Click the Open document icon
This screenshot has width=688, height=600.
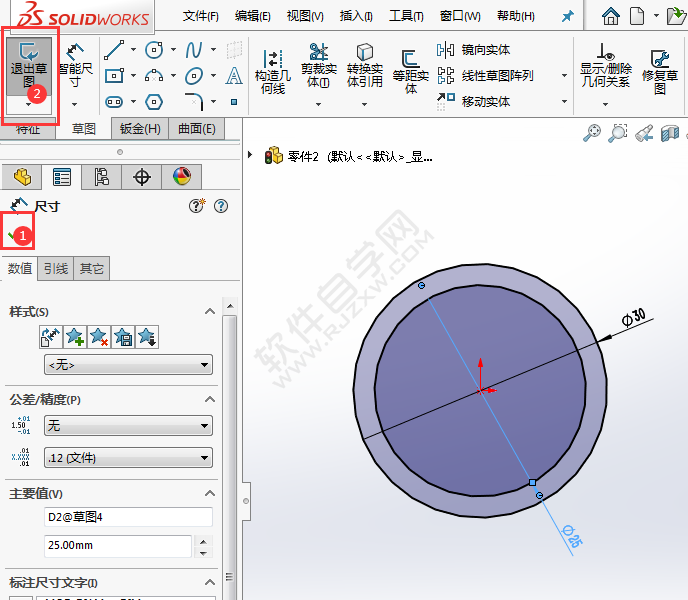[676, 16]
